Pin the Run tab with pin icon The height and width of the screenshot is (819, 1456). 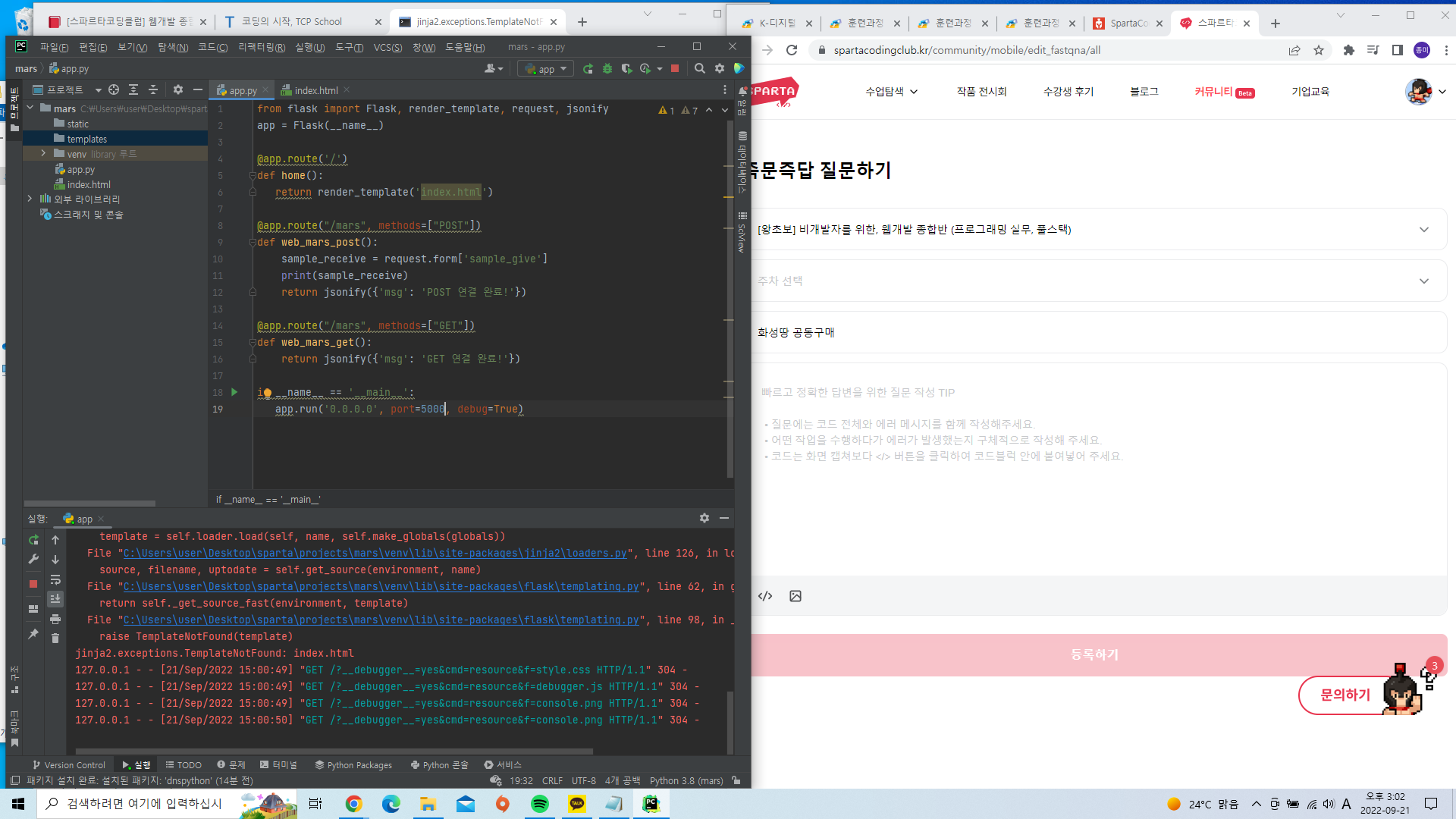[x=33, y=634]
